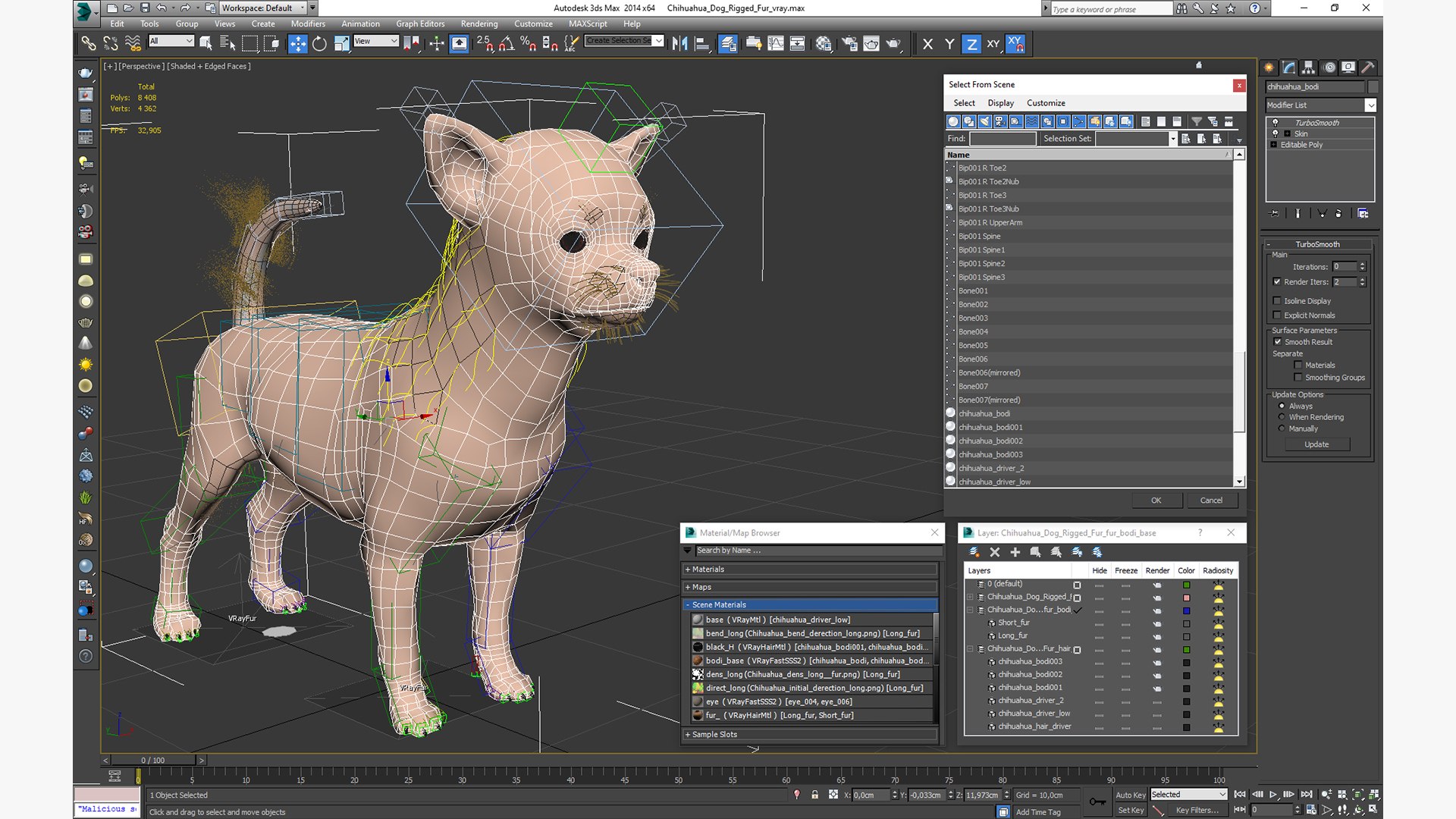1456x819 pixels.
Task: Click blue color swatch of fur_bodi layer
Action: coord(1187,610)
